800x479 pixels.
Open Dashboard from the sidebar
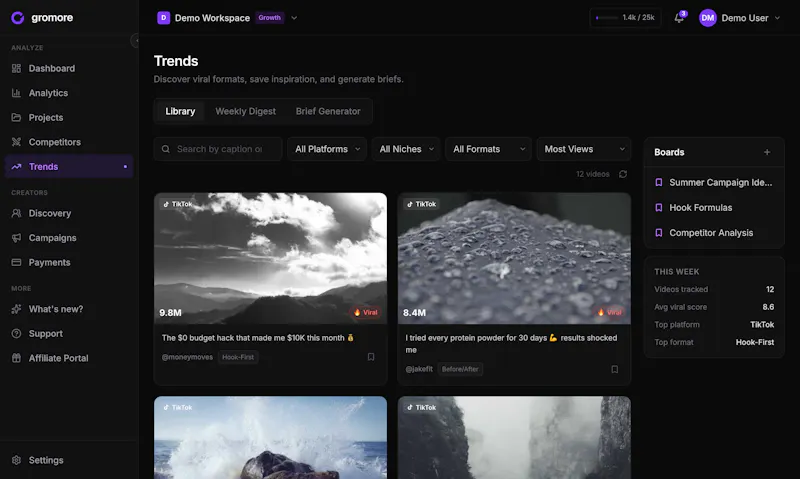coord(69,68)
